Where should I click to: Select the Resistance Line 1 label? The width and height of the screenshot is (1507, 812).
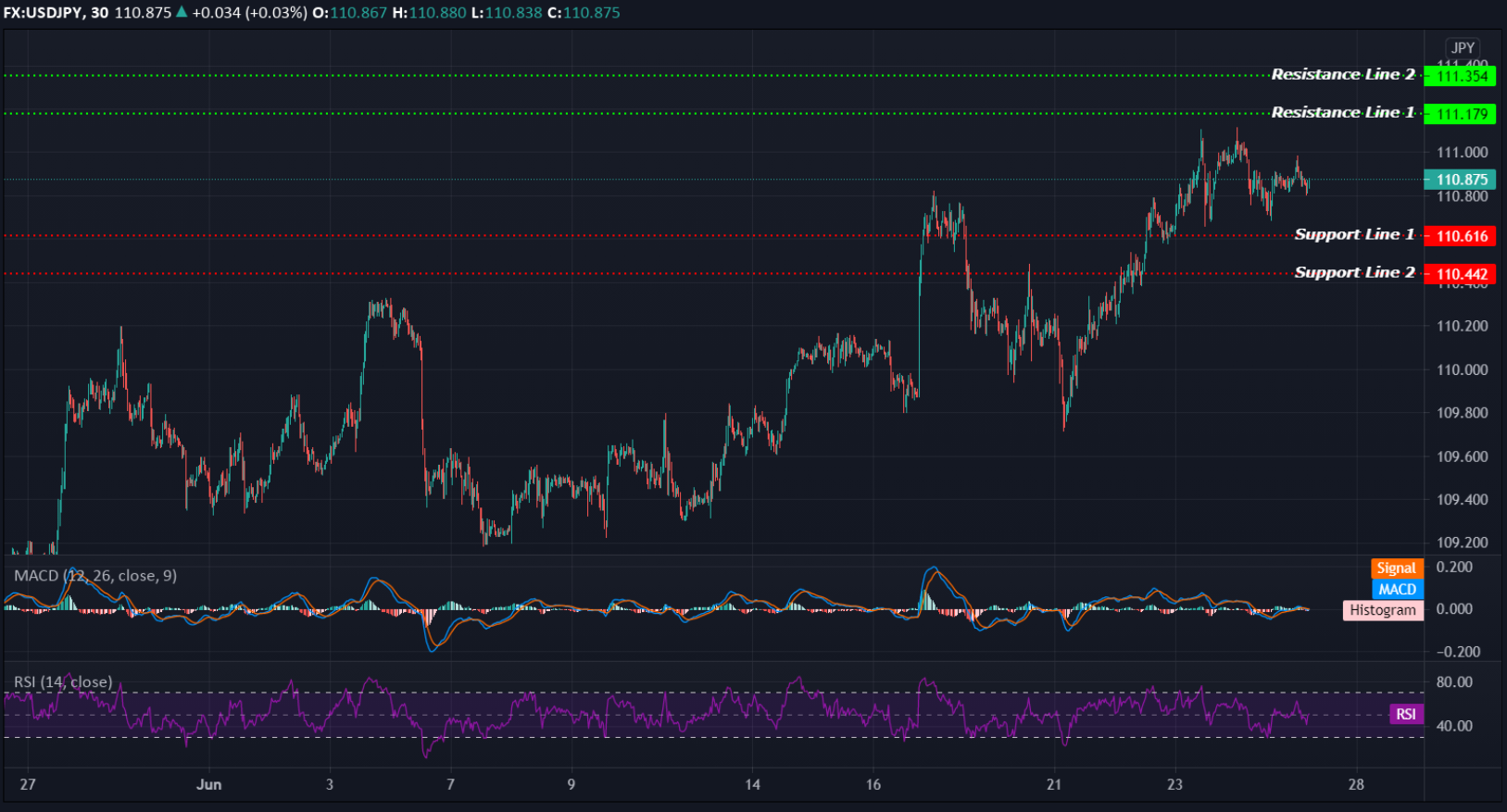tap(1343, 112)
